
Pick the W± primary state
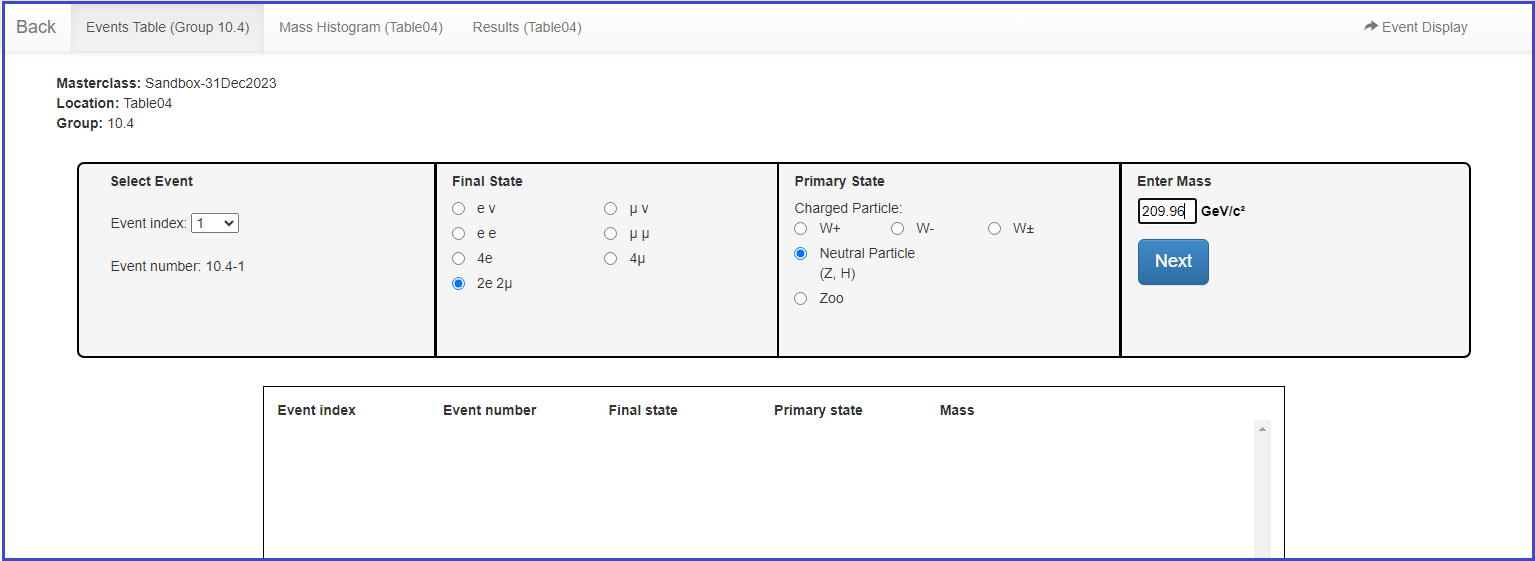[x=995, y=229]
